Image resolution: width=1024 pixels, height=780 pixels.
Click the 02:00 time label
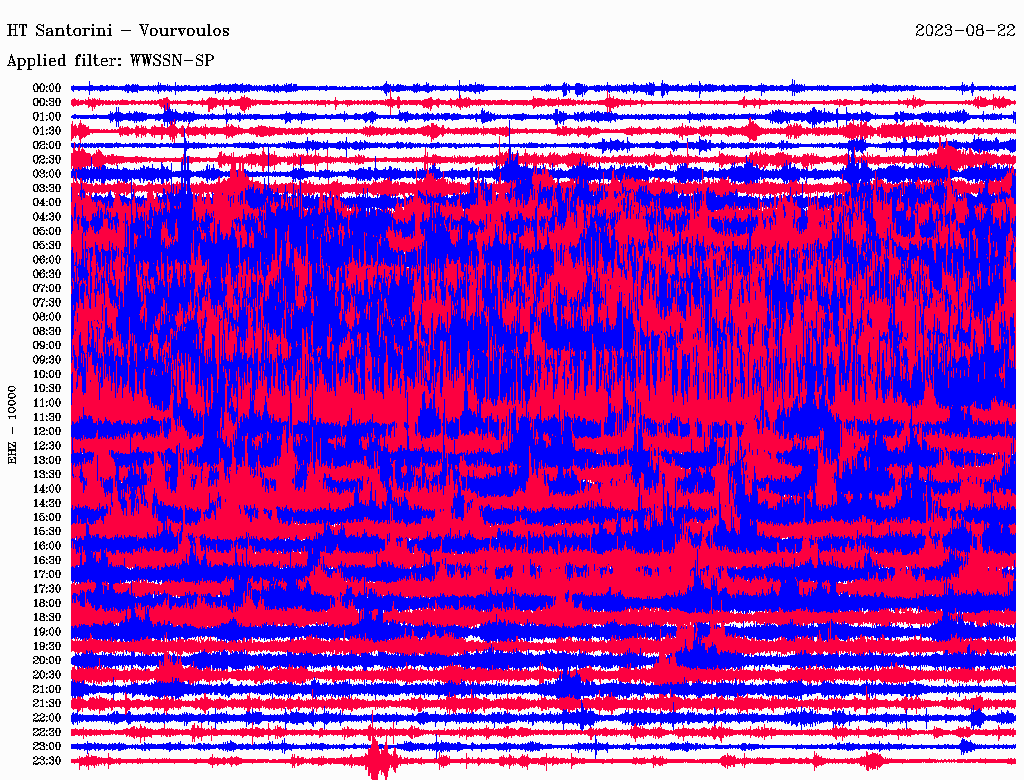coord(47,145)
